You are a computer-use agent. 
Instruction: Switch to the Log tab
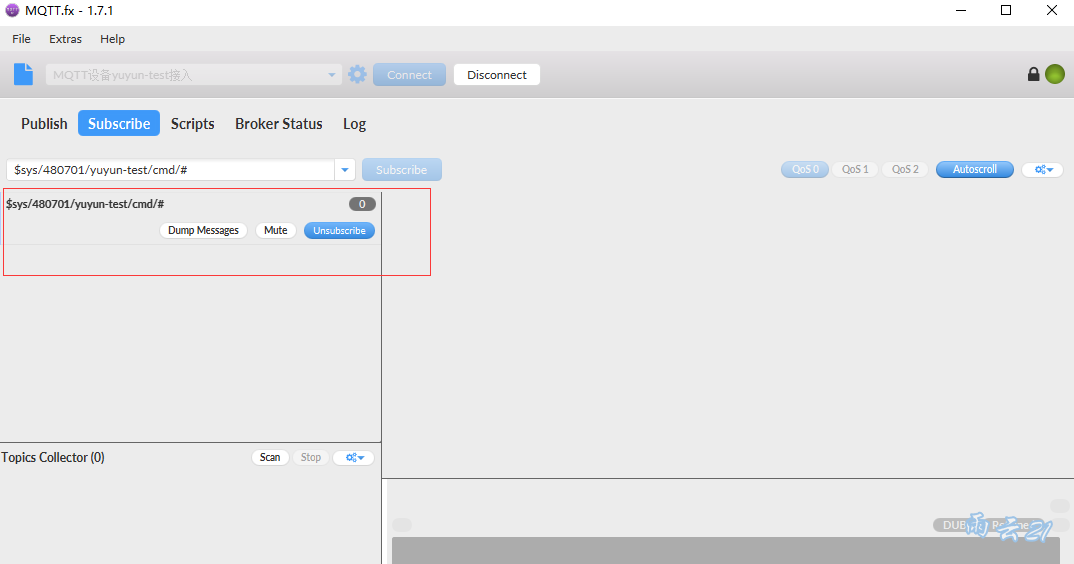[354, 123]
